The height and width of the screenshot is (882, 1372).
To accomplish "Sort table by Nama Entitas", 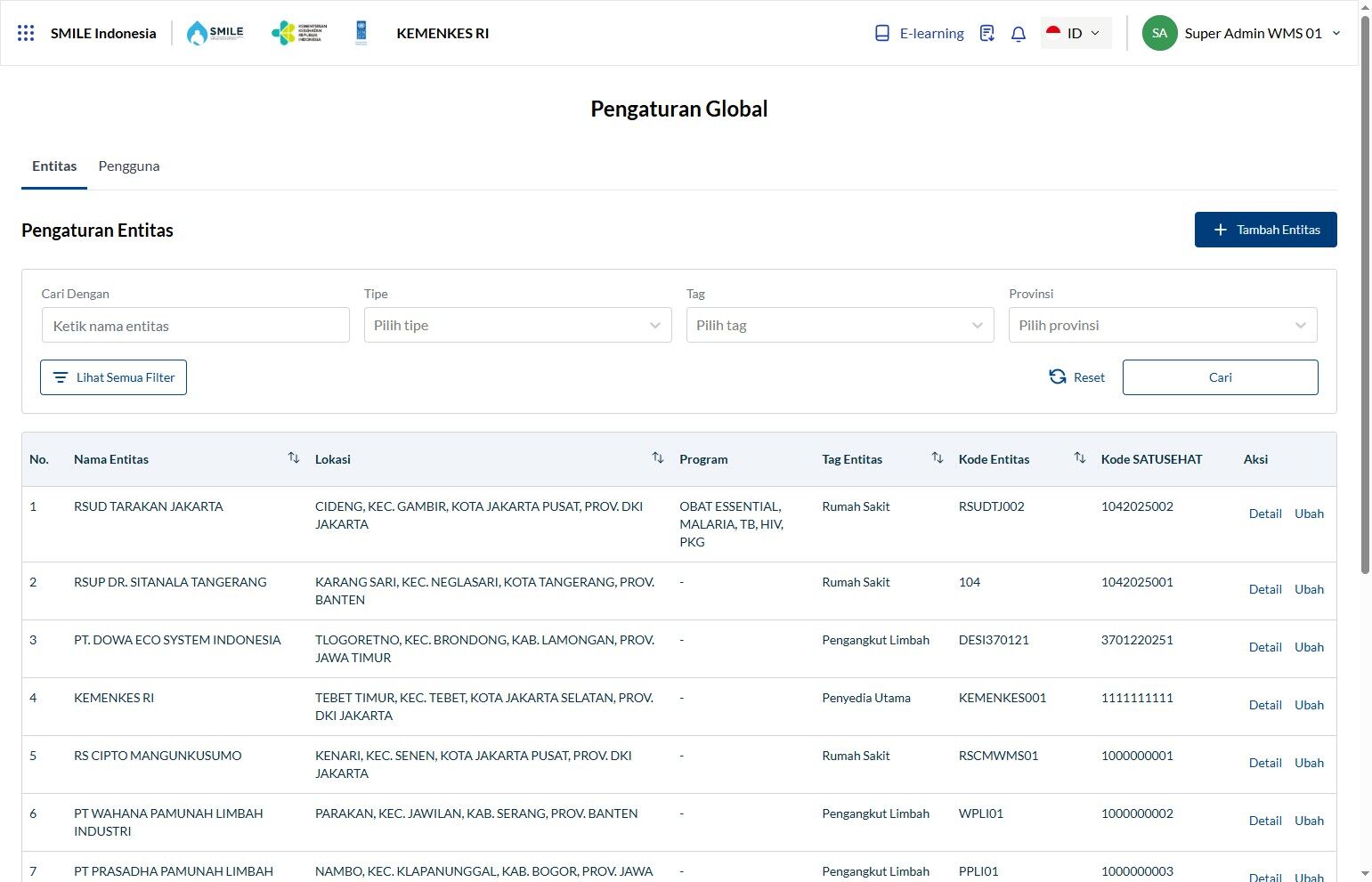I will (294, 457).
